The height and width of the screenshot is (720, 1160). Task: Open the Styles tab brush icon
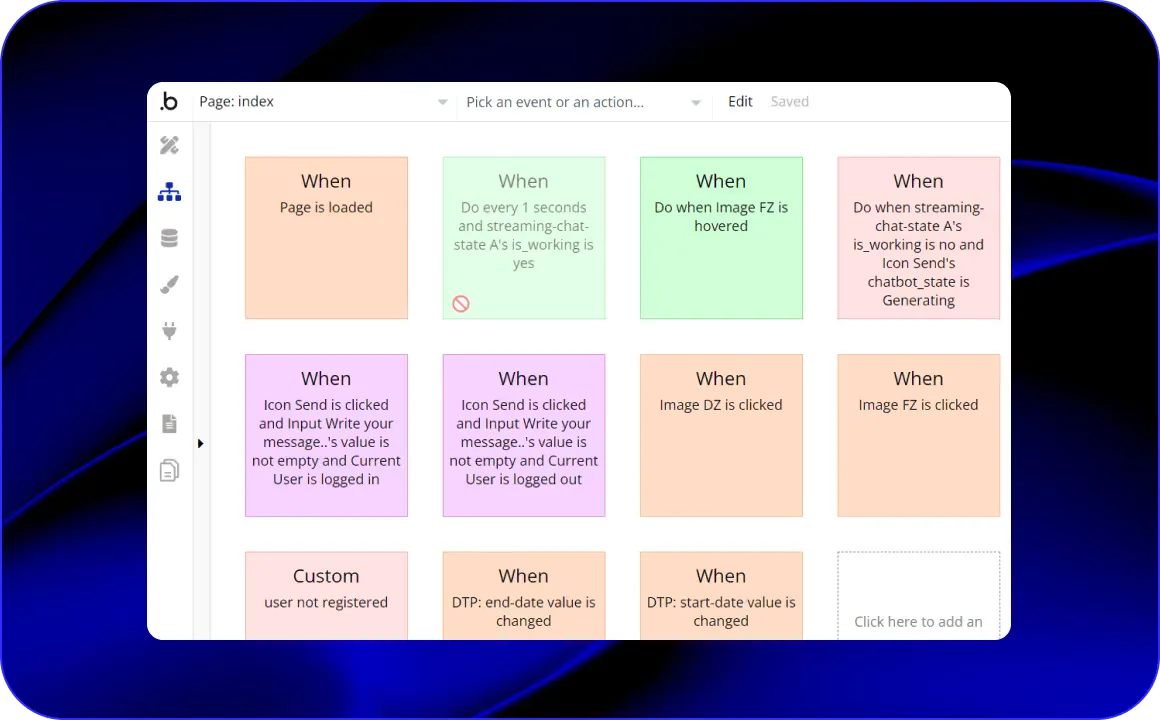point(169,285)
